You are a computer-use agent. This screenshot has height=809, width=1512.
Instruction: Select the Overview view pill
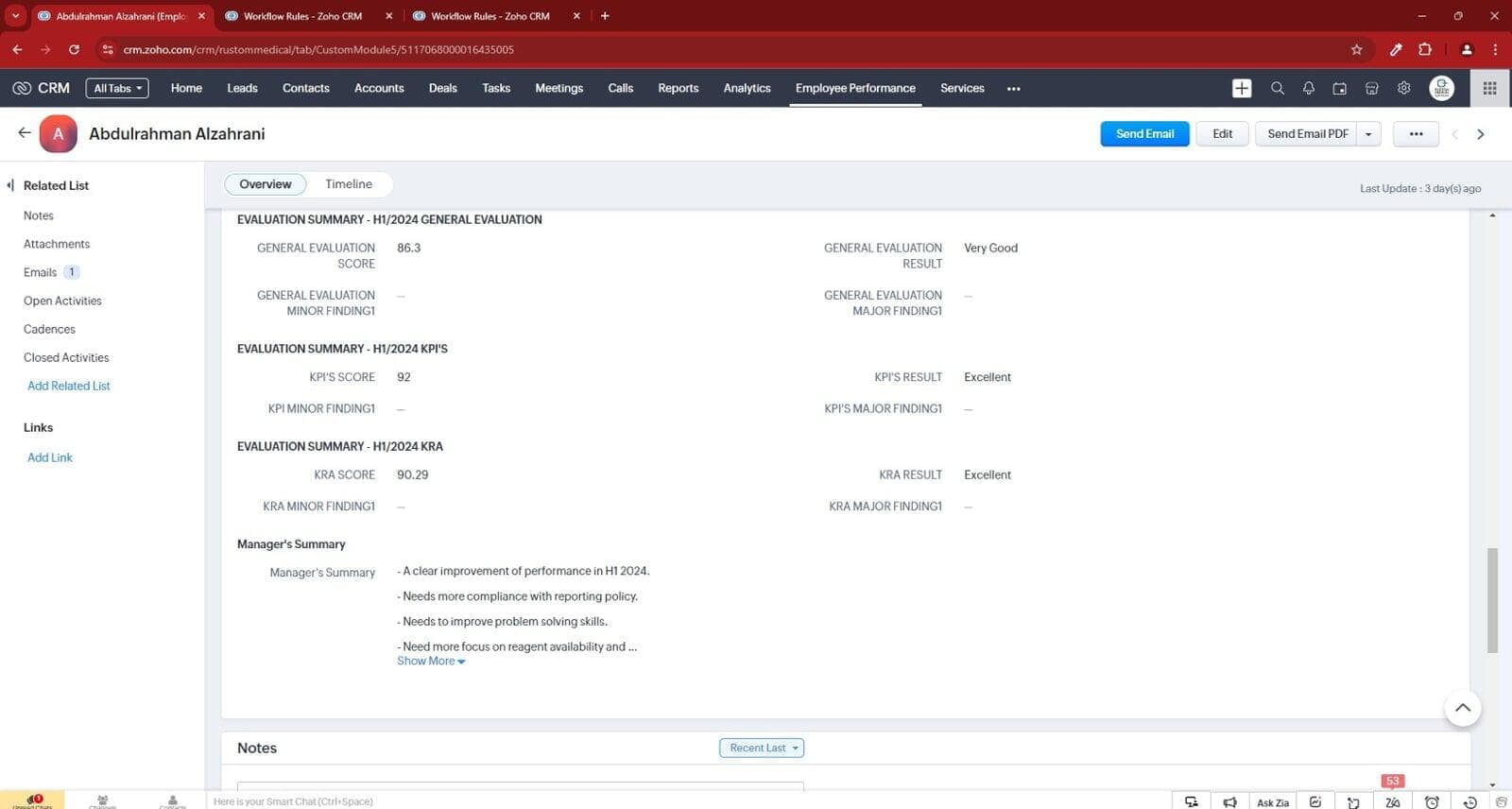(265, 184)
